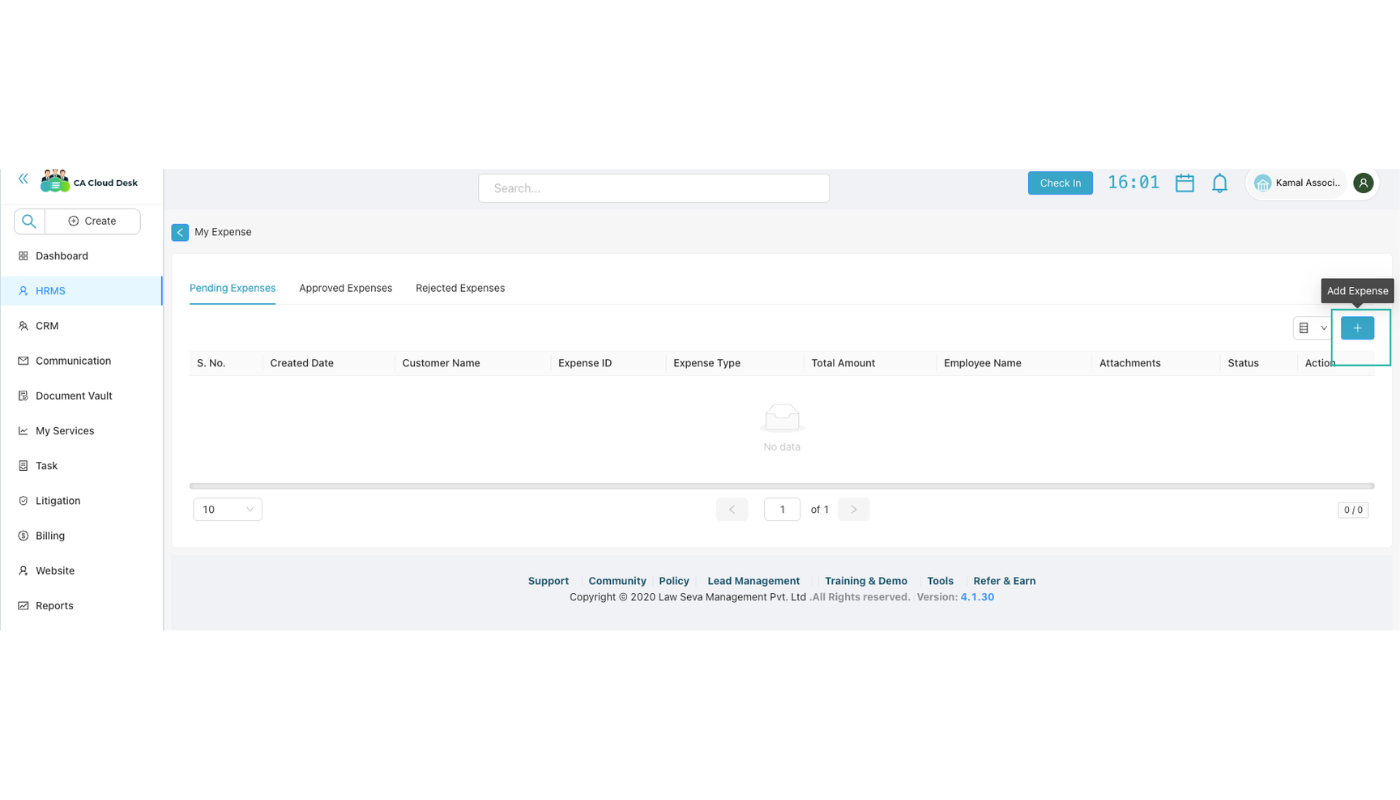Image resolution: width=1400 pixels, height=800 pixels.
Task: Click the Check In button
Action: pos(1060,182)
